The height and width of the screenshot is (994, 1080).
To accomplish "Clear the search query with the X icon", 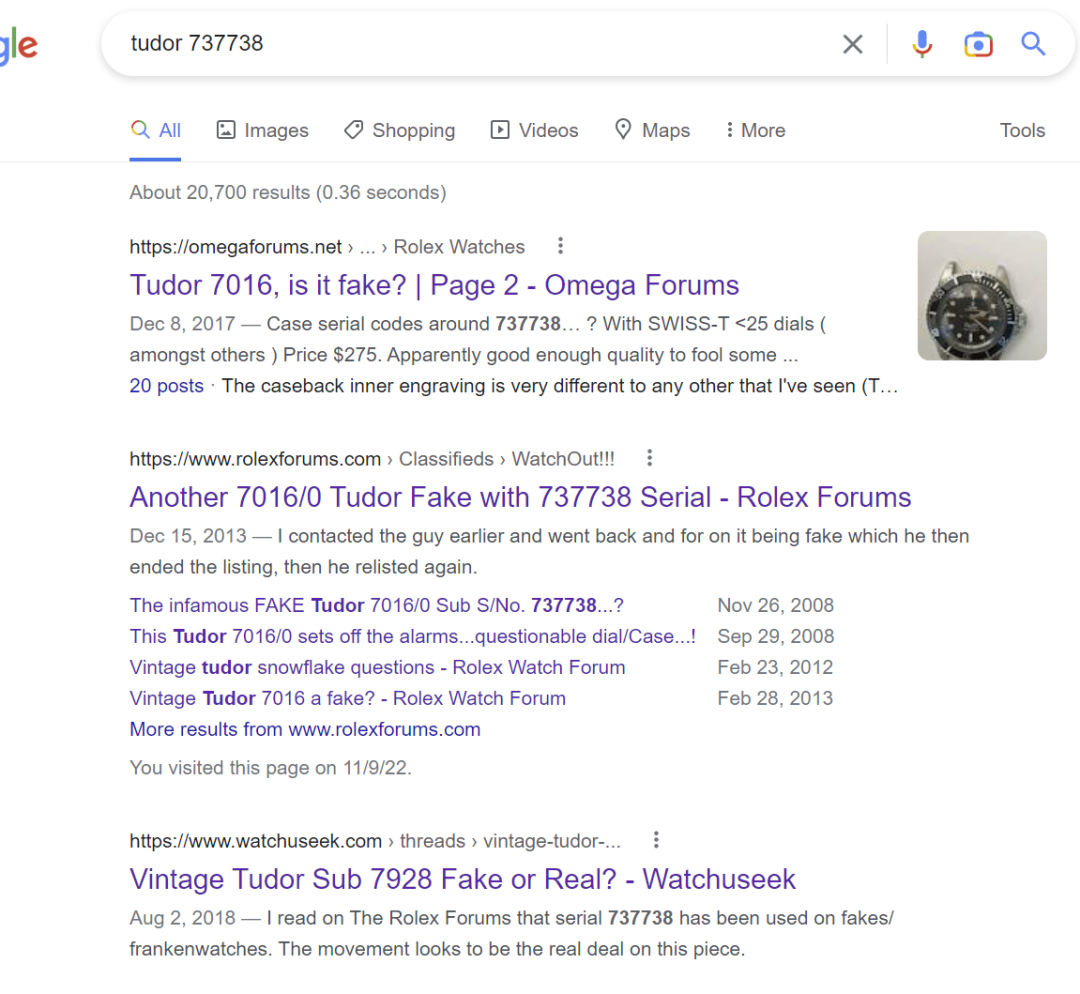I will click(x=852, y=44).
